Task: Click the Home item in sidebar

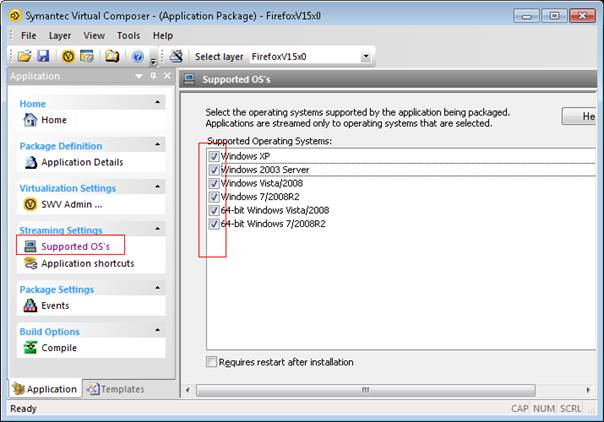Action: coord(54,120)
